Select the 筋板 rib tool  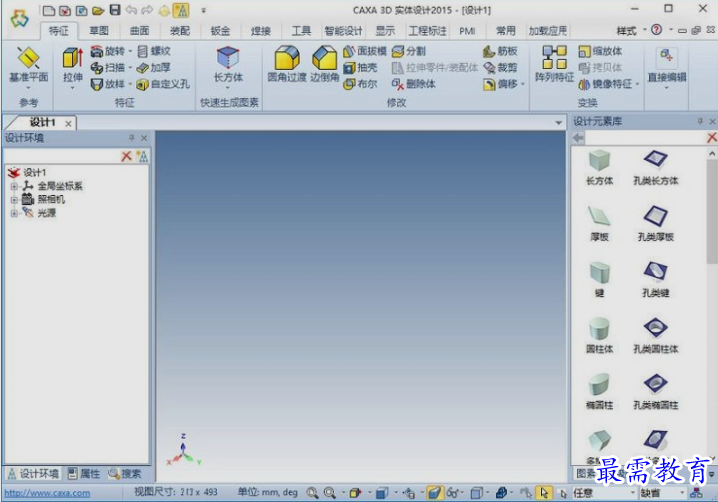click(500, 51)
